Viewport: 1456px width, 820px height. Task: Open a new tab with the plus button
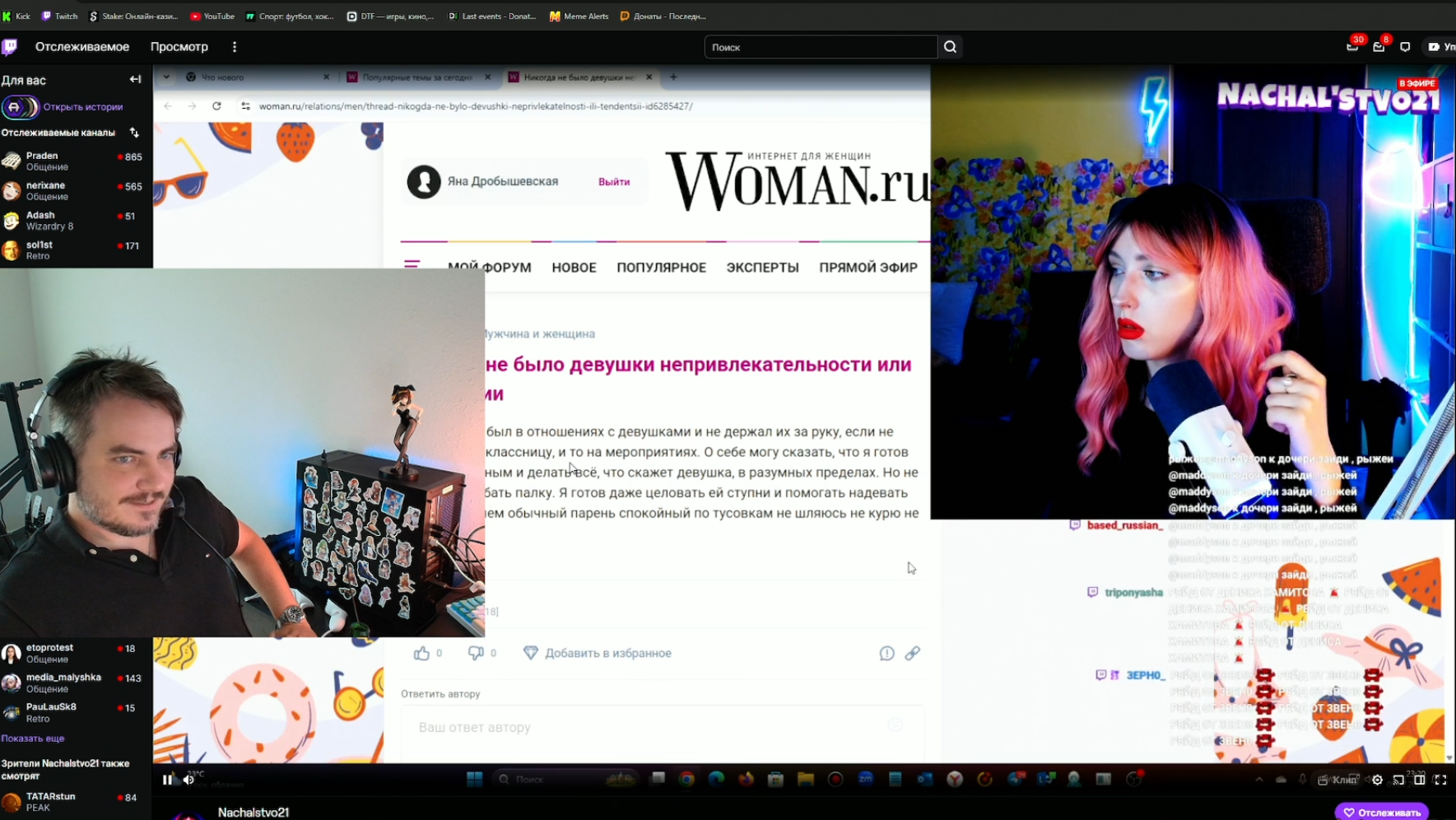[673, 77]
